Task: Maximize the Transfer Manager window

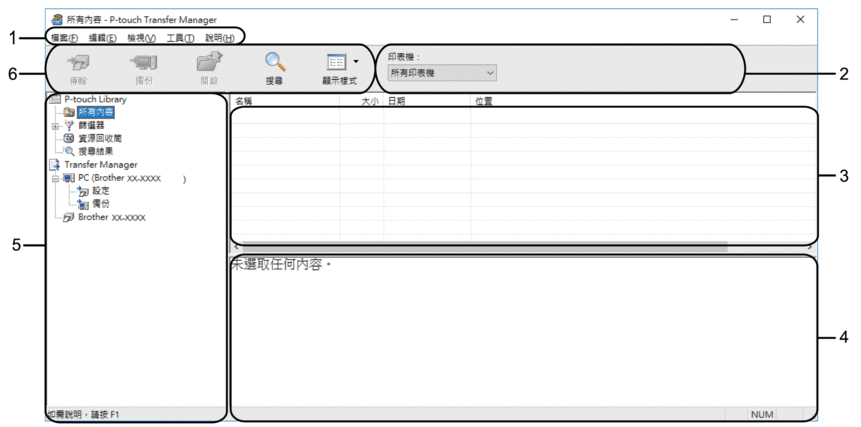Action: pyautogui.click(x=767, y=20)
